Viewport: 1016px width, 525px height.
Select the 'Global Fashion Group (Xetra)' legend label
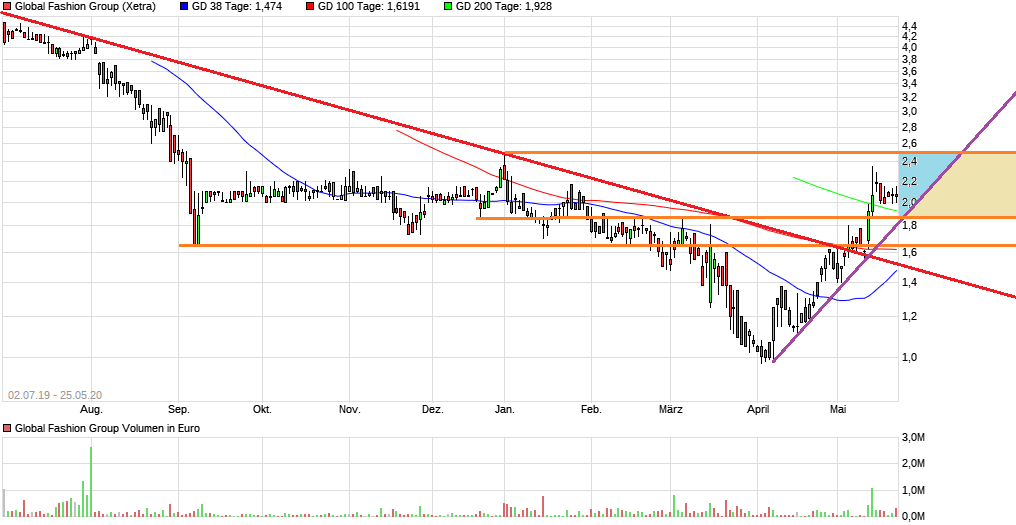[85, 6]
